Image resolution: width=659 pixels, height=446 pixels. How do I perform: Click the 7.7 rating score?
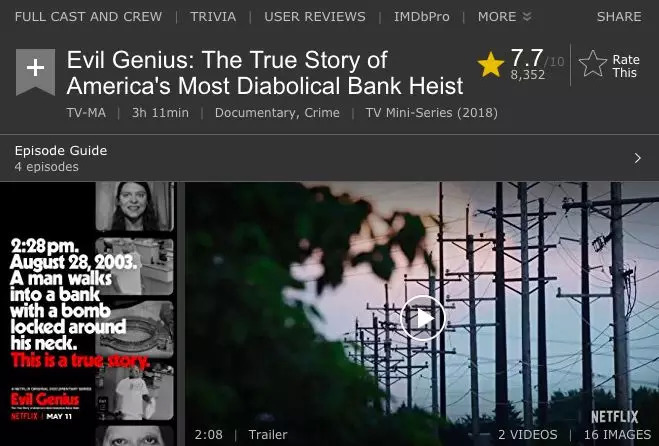pos(527,58)
